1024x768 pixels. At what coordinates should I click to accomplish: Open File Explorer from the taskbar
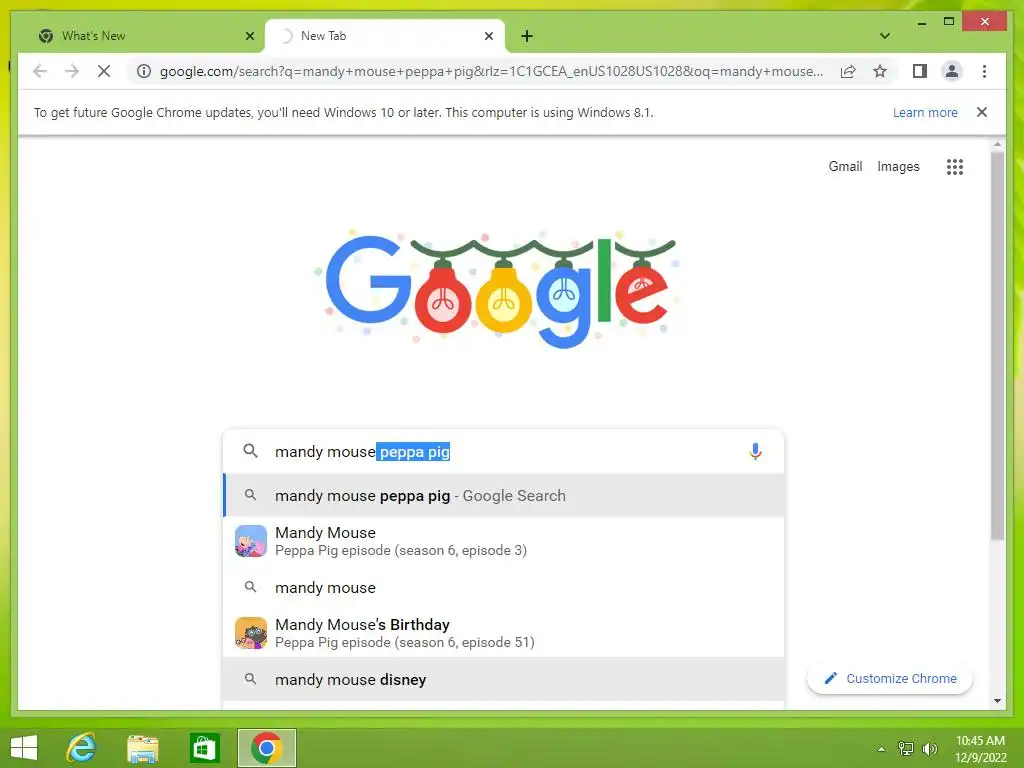(x=142, y=748)
